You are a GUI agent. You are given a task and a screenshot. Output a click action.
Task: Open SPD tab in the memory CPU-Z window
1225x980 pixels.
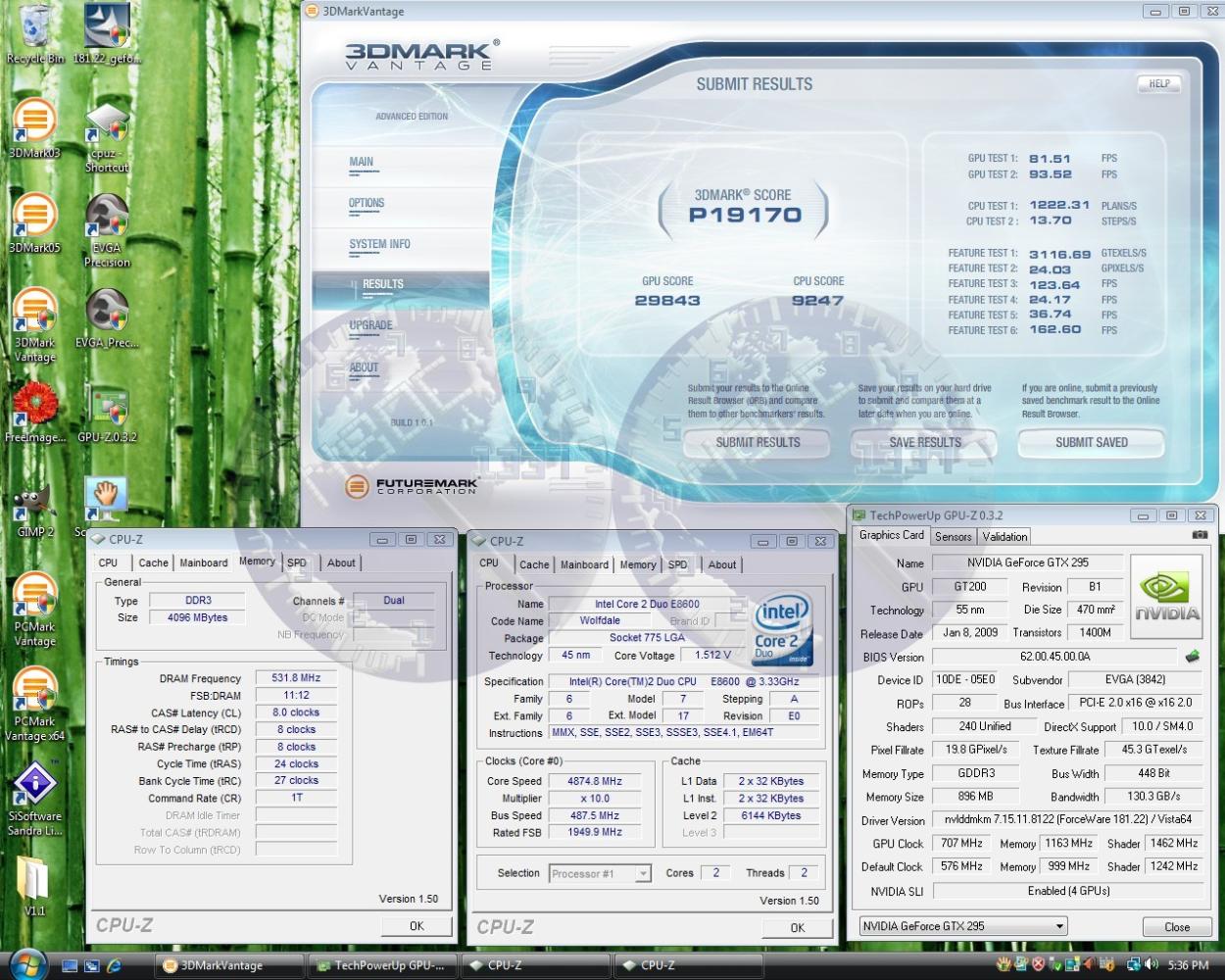point(297,563)
